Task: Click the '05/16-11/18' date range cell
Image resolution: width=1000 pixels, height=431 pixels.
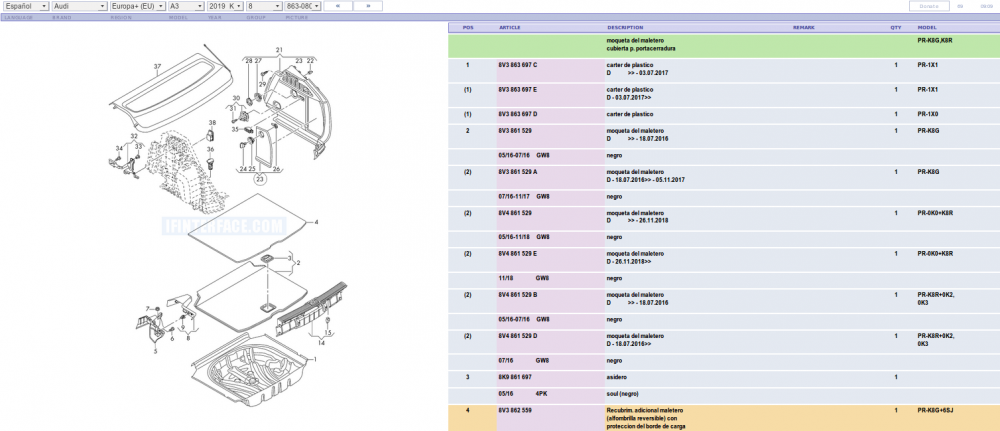Action: 514,237
